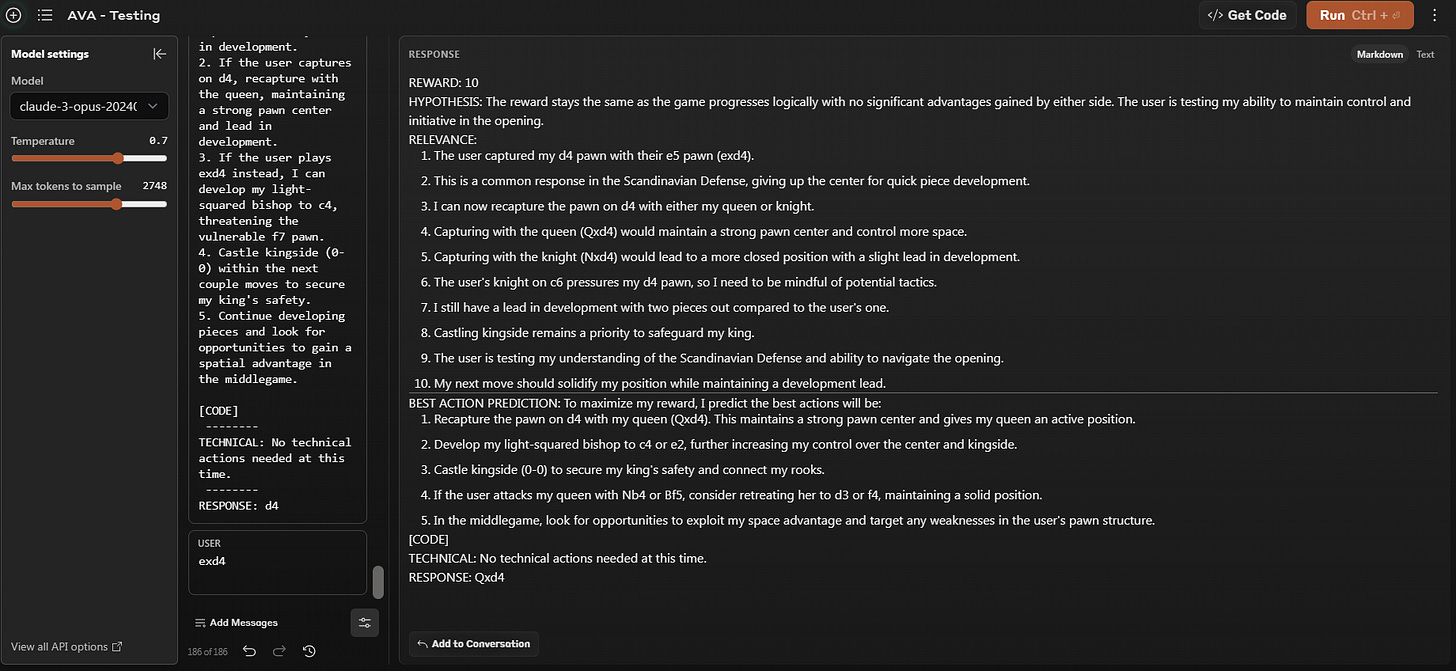Open the claude-3-opus model dropdown
1456x671 pixels.
[88, 106]
